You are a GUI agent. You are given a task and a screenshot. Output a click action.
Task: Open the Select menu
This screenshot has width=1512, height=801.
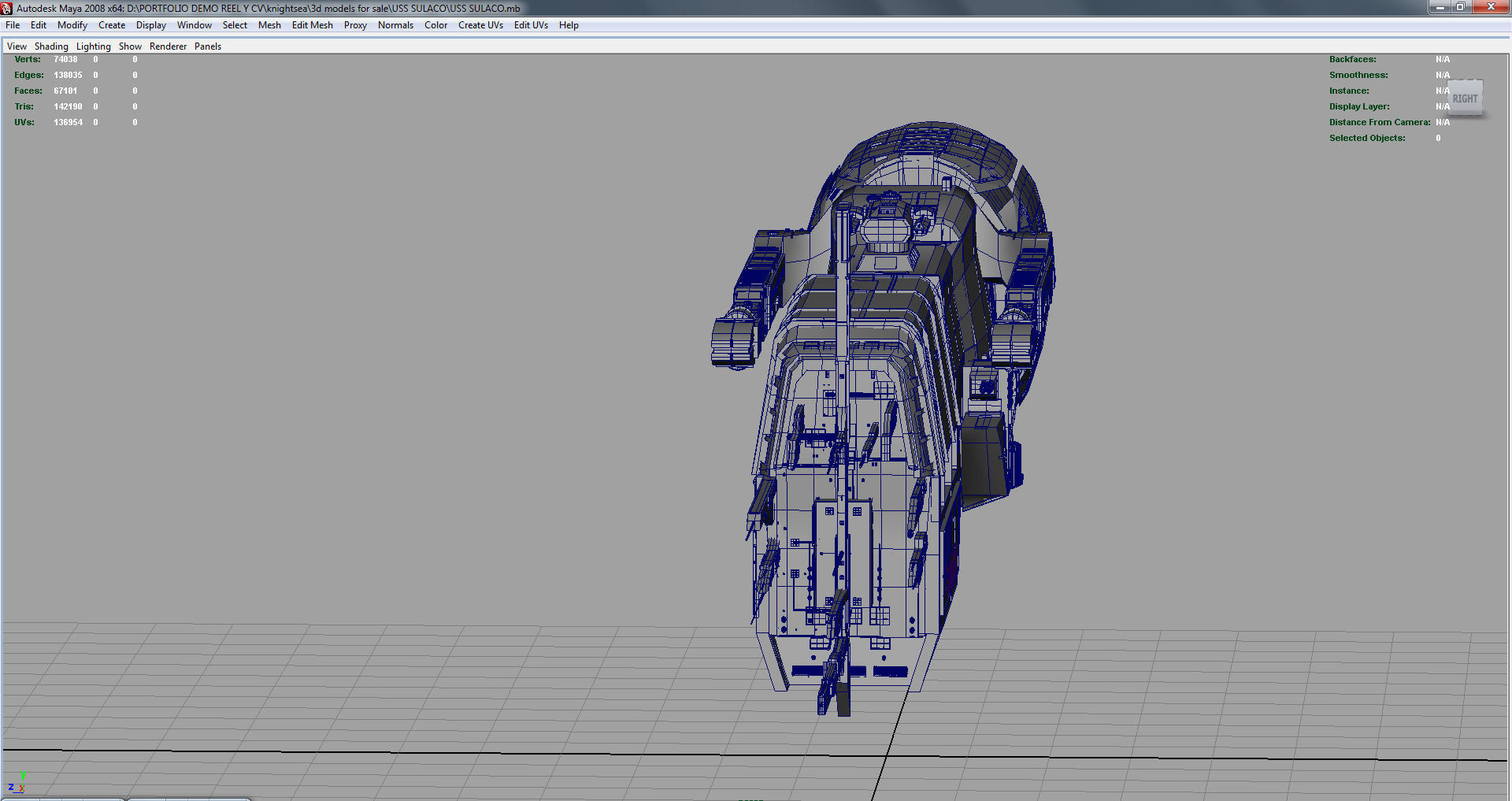(x=235, y=25)
